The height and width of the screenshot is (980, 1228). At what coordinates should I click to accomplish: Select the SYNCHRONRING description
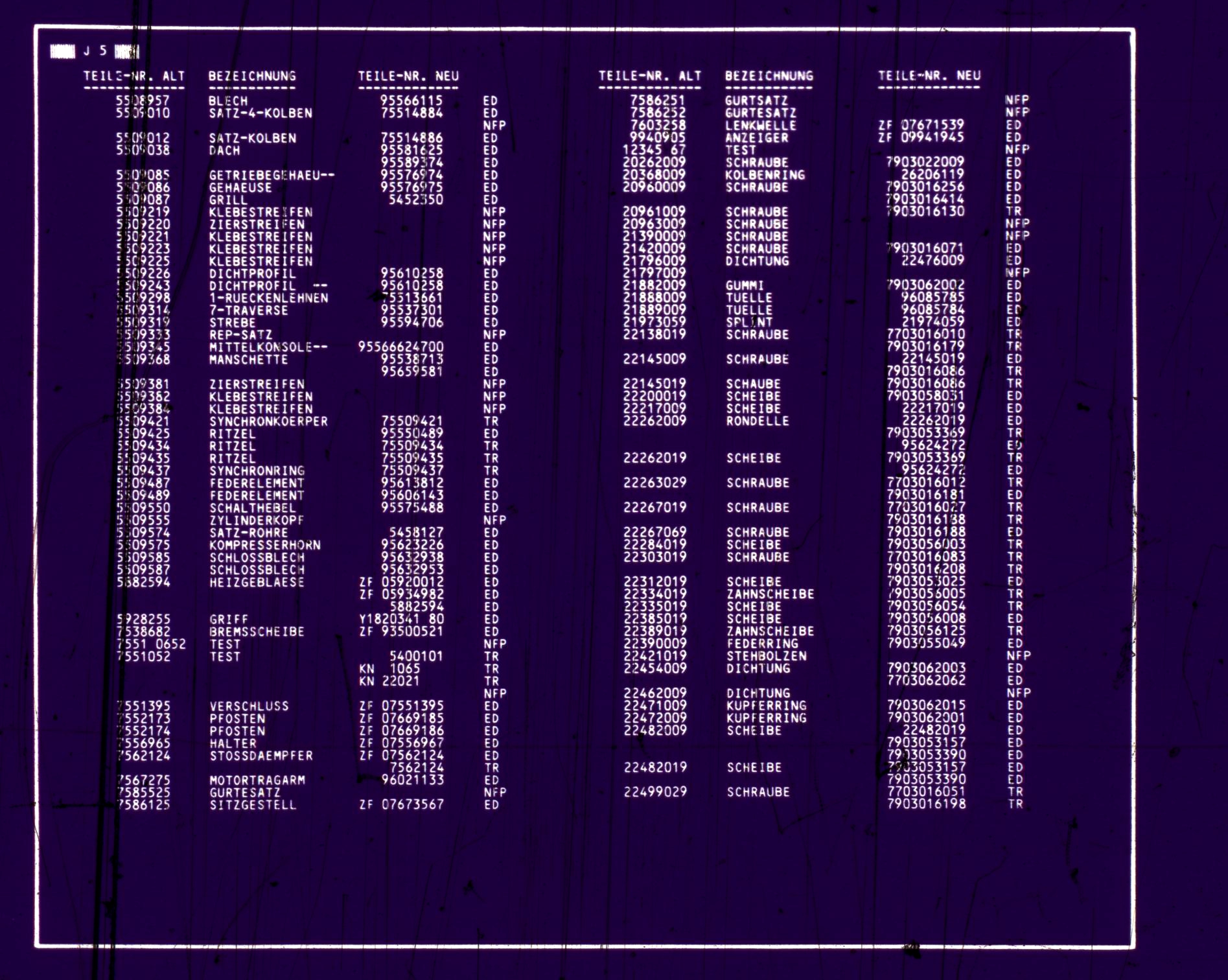coord(257,471)
